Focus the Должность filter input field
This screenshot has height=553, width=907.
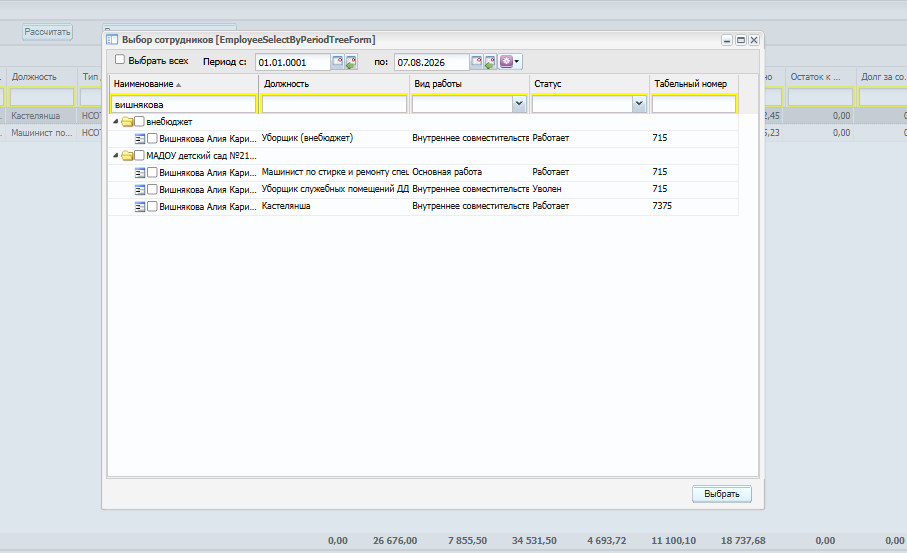pos(334,104)
